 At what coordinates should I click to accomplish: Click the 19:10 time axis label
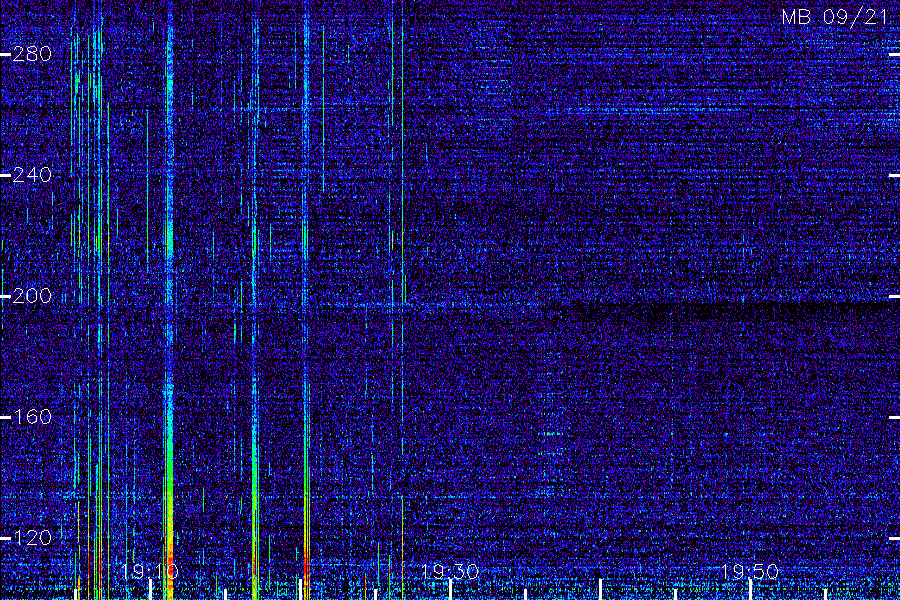(x=150, y=572)
